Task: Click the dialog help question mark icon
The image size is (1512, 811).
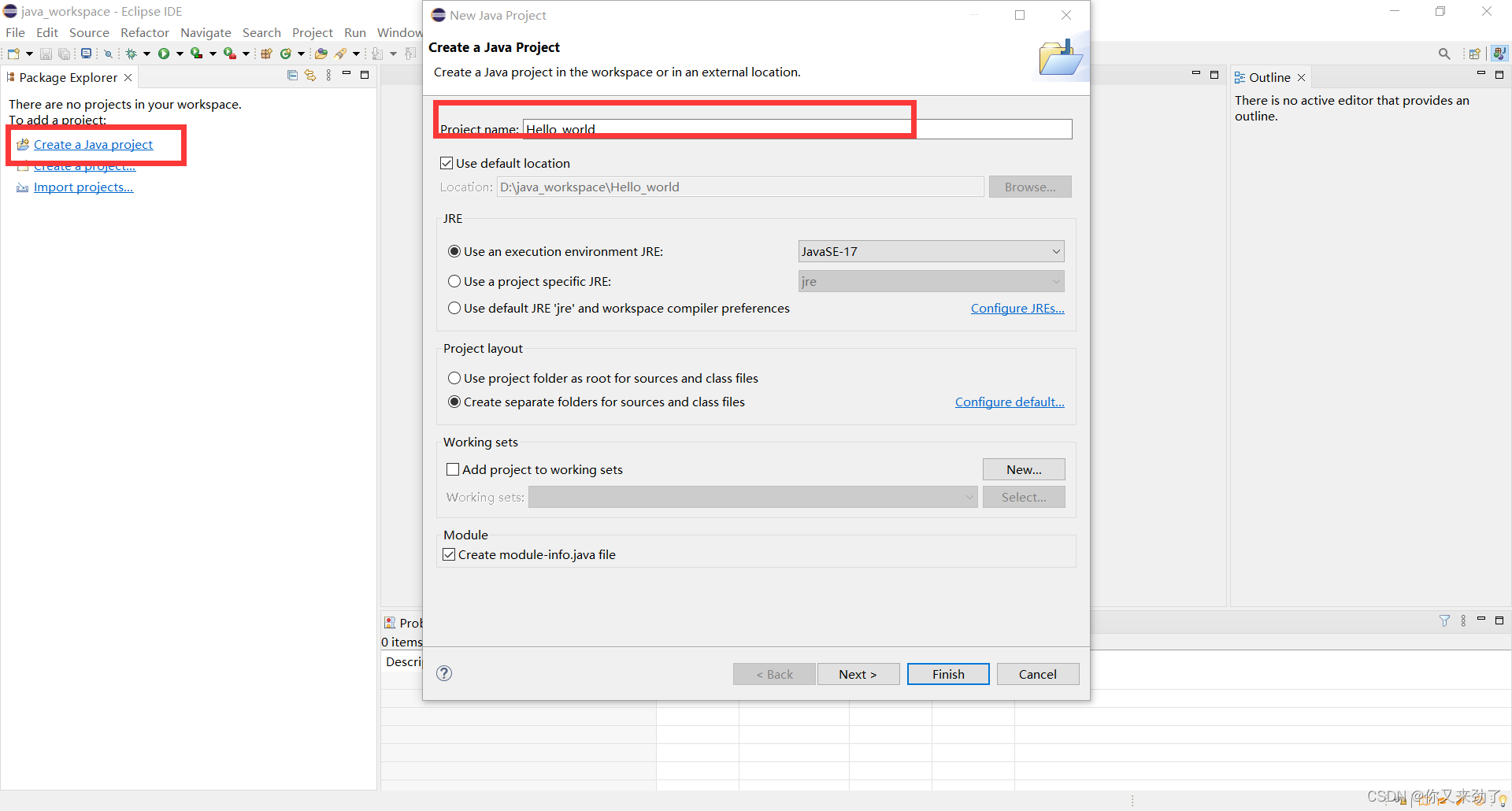Action: 444,673
